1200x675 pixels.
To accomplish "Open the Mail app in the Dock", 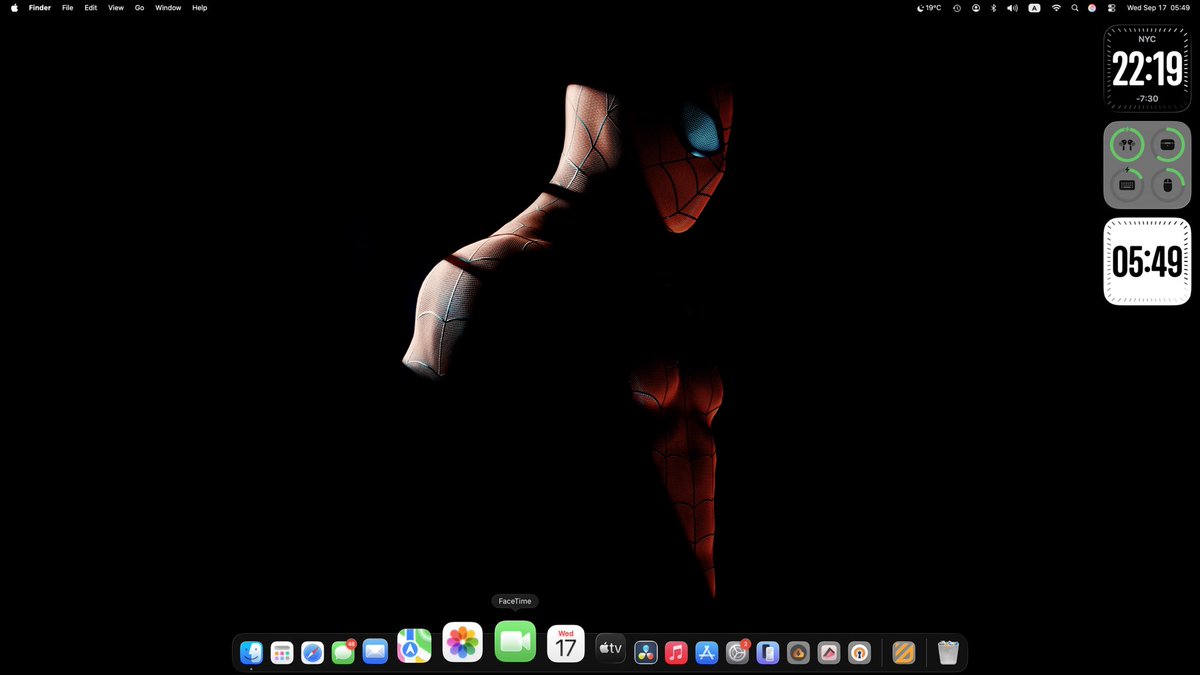I will point(375,652).
